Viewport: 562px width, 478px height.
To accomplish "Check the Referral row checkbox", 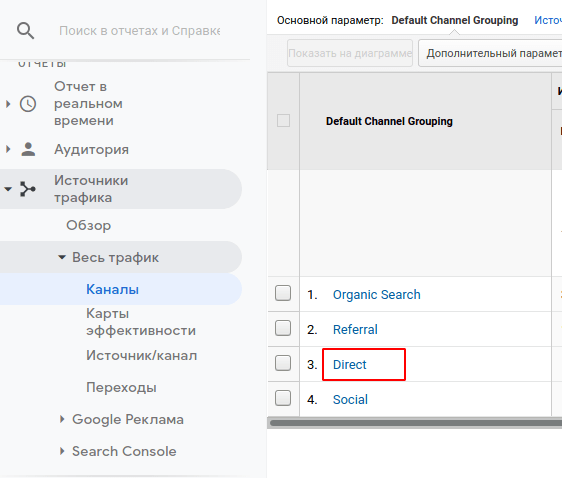I will (283, 328).
